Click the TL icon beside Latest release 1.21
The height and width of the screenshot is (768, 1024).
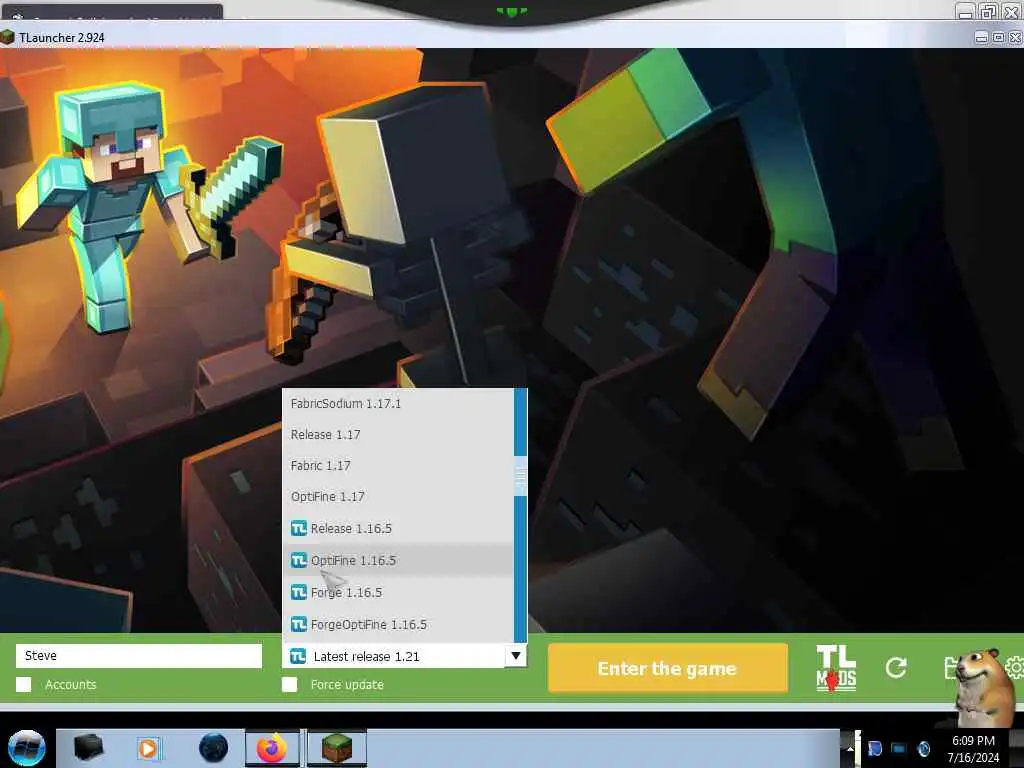(x=298, y=656)
